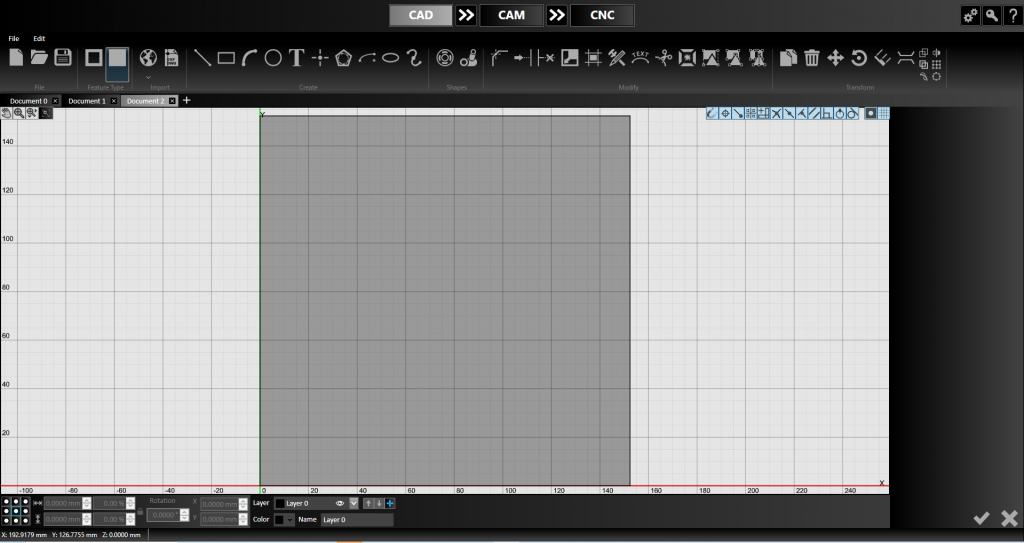Open help with the question mark icon
The width and height of the screenshot is (1024, 543).
1012,16
